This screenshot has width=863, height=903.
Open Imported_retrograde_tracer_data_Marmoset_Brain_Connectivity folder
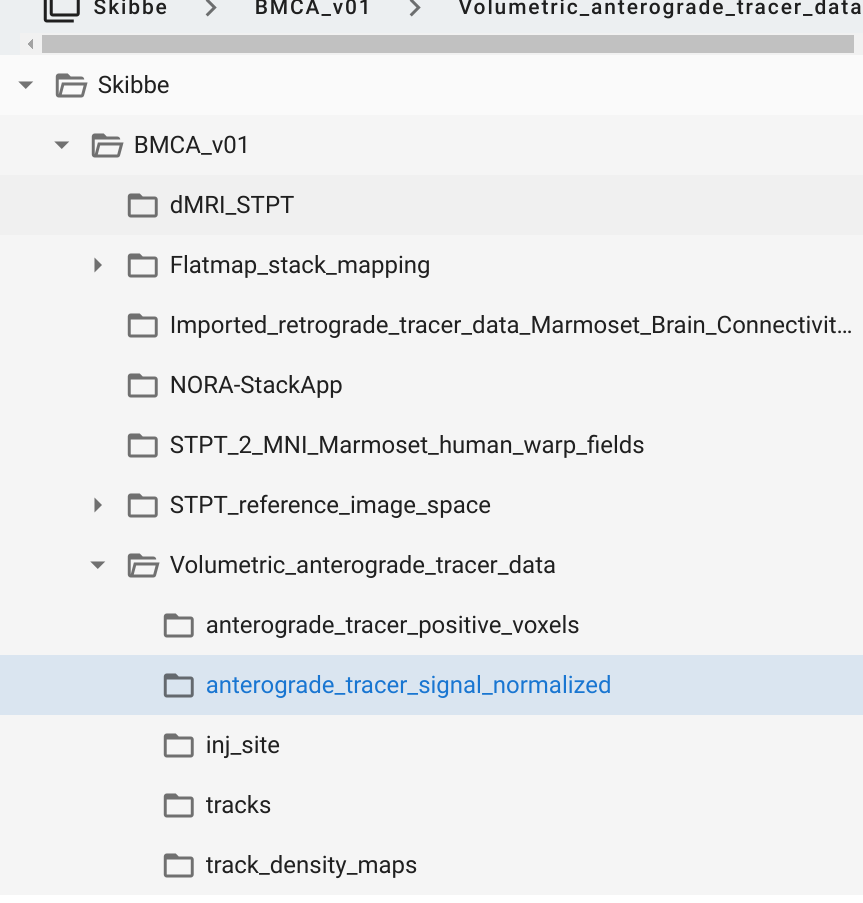tap(431, 325)
